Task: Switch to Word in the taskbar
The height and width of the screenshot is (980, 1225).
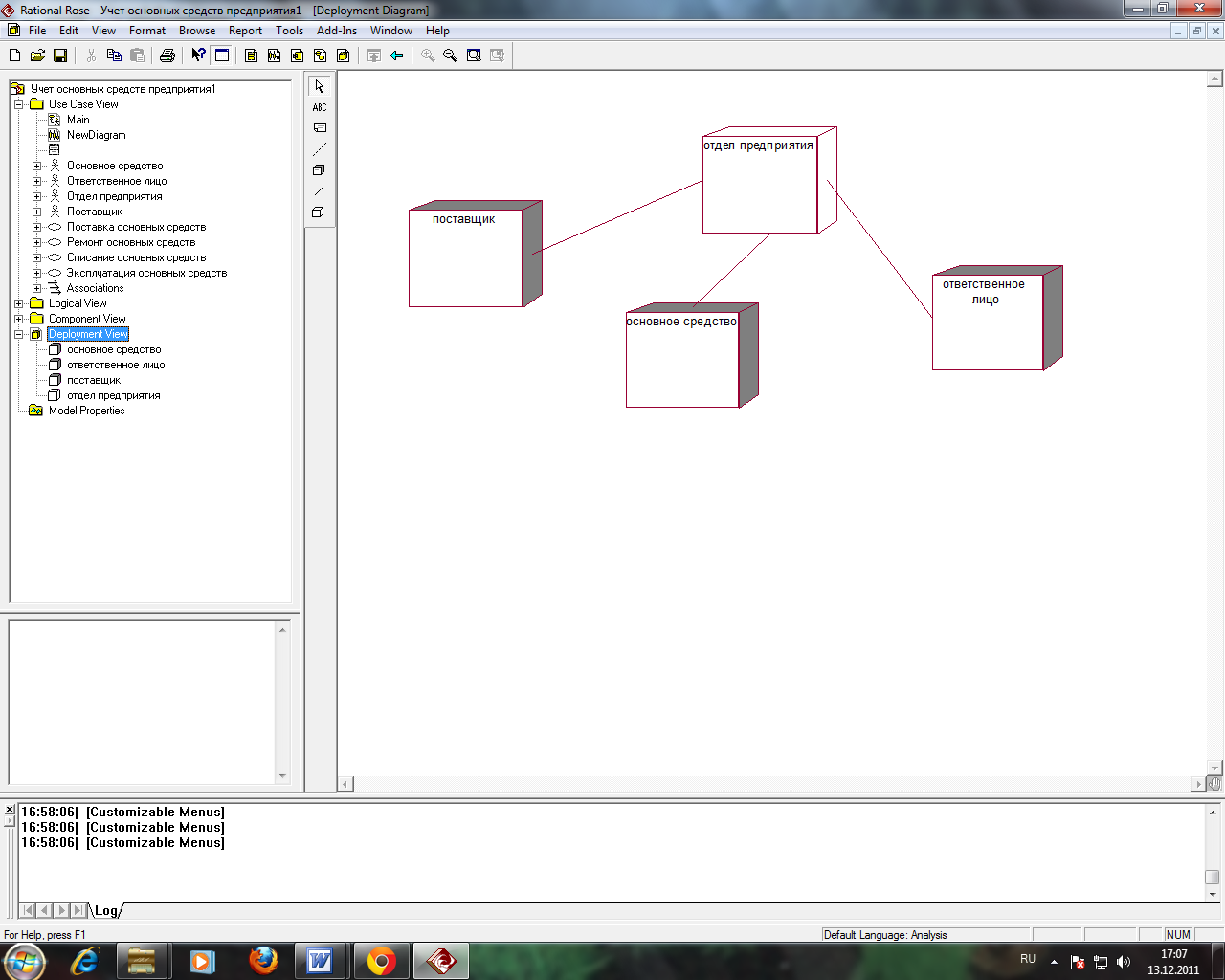Action: [320, 961]
